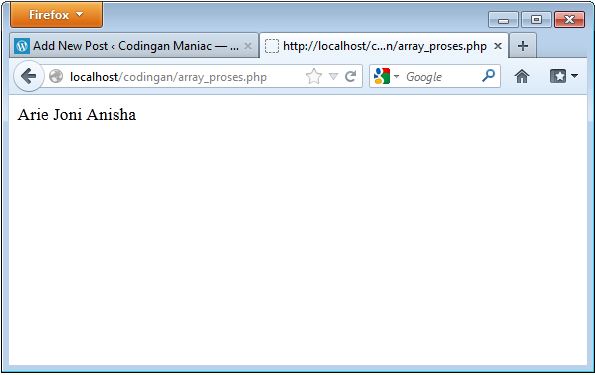Open the Google search engine selector

[x=386, y=76]
